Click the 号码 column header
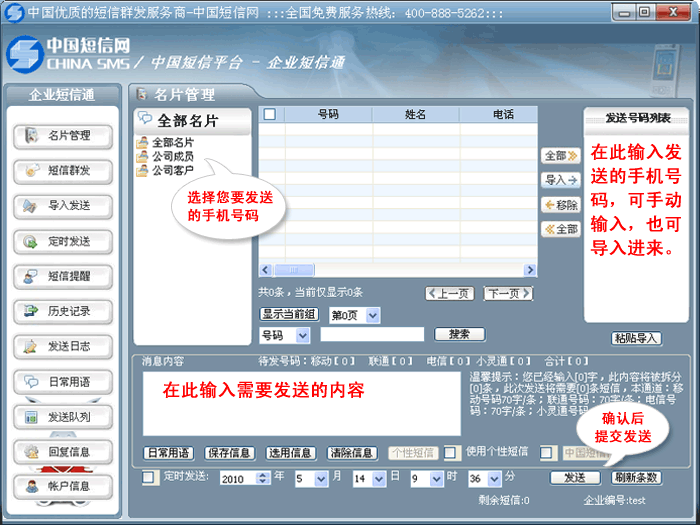The width and height of the screenshot is (700, 525). click(x=329, y=114)
